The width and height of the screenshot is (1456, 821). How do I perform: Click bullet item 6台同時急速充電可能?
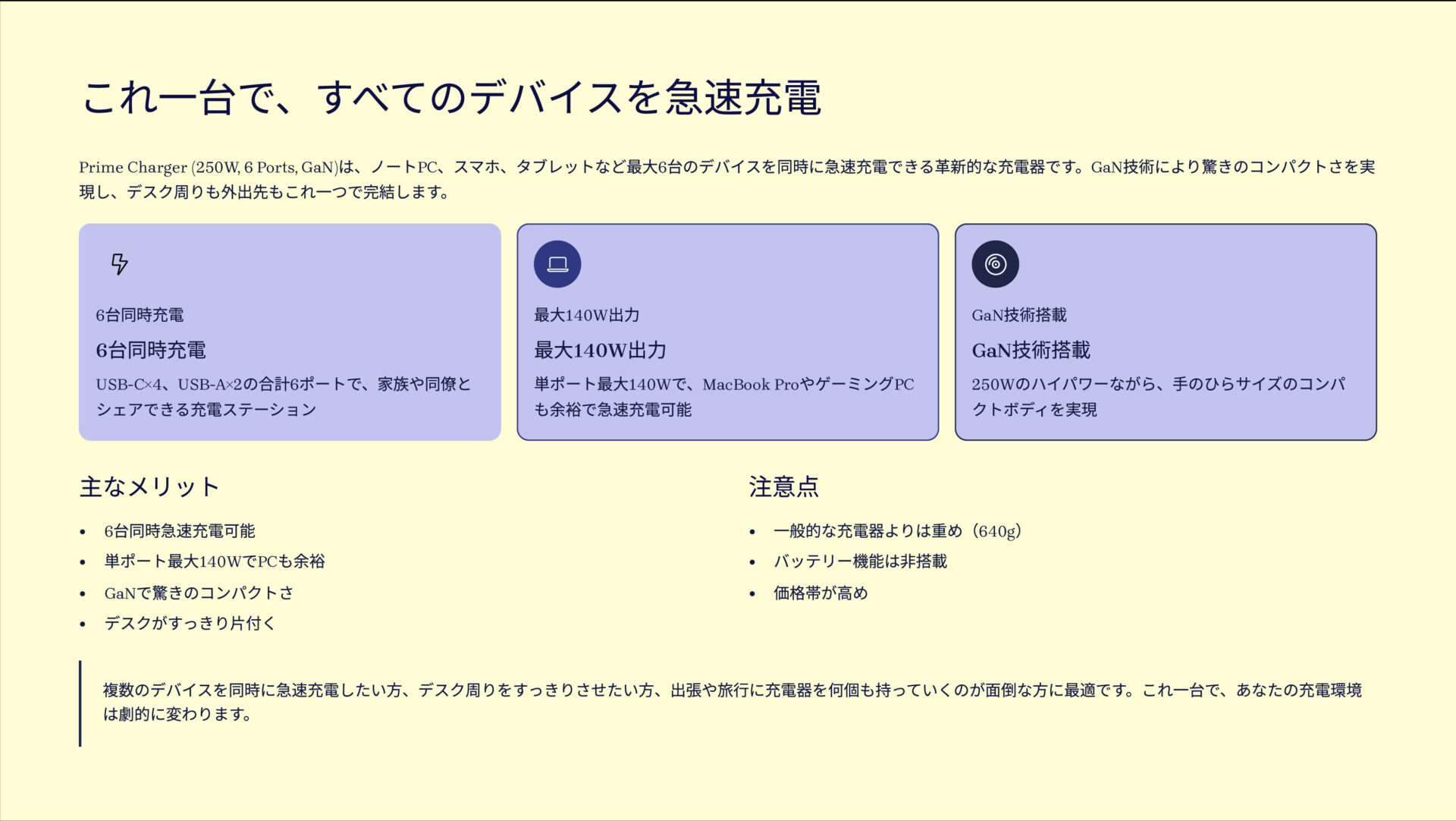click(x=180, y=531)
